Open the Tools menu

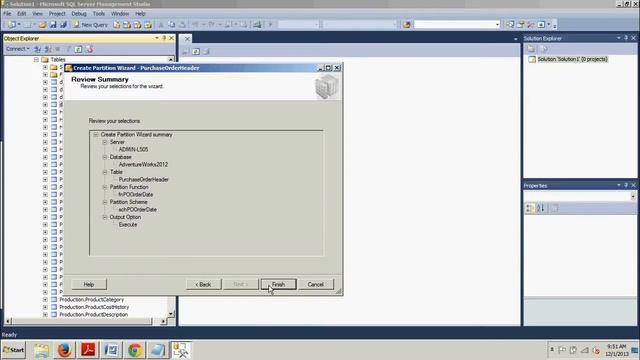[99, 13]
